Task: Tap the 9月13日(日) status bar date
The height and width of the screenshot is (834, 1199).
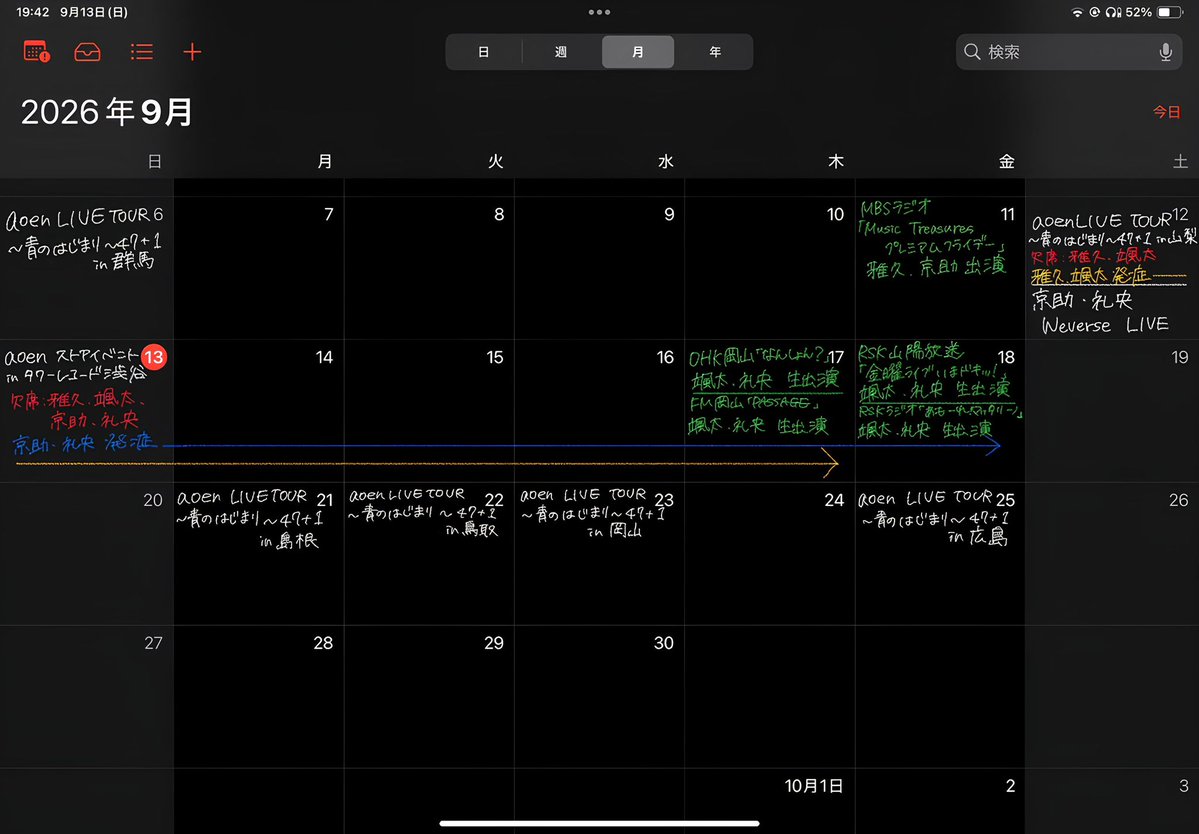Action: tap(94, 12)
